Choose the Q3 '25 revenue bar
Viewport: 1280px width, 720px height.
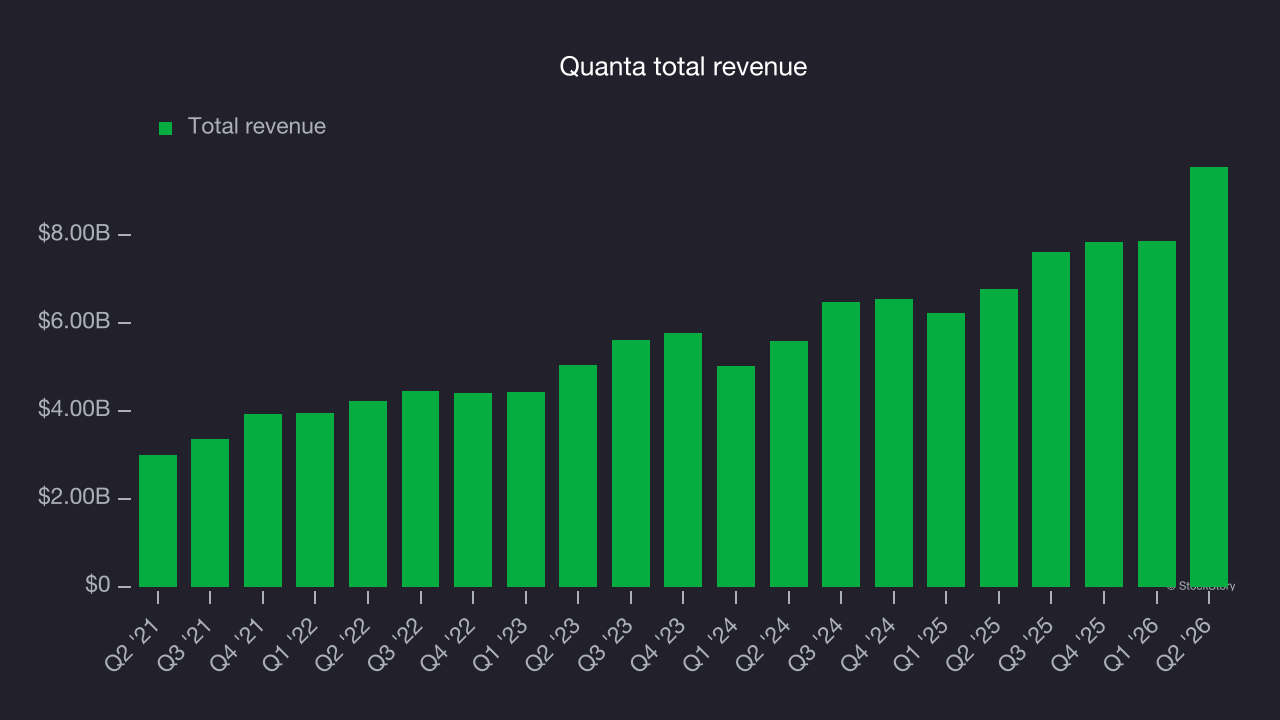[x=1051, y=419]
